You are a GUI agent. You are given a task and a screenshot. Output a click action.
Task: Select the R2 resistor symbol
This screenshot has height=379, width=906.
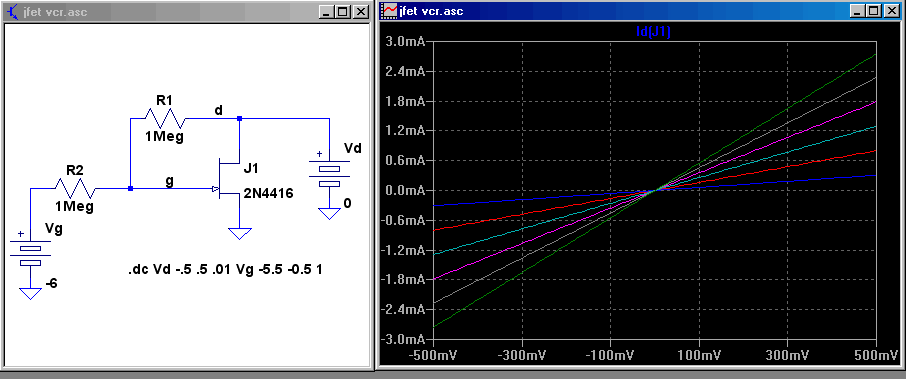point(75,188)
